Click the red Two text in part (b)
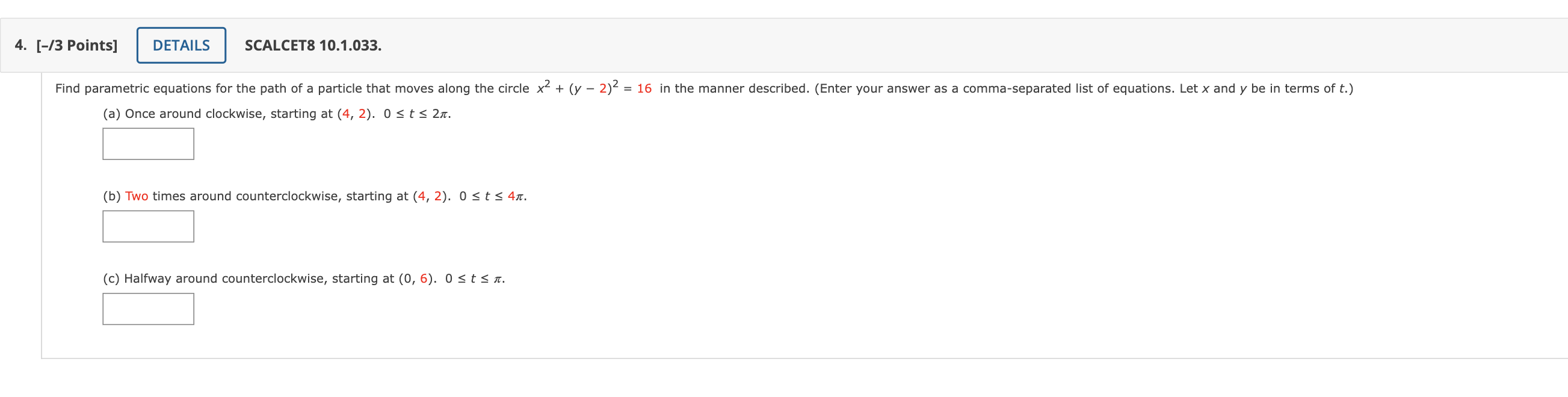1568x397 pixels. click(x=135, y=196)
